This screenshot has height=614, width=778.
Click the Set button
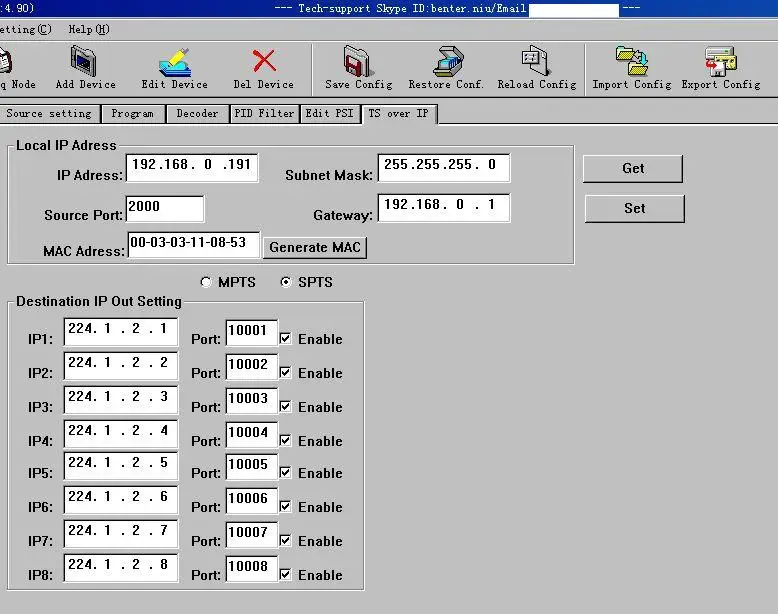coord(634,208)
